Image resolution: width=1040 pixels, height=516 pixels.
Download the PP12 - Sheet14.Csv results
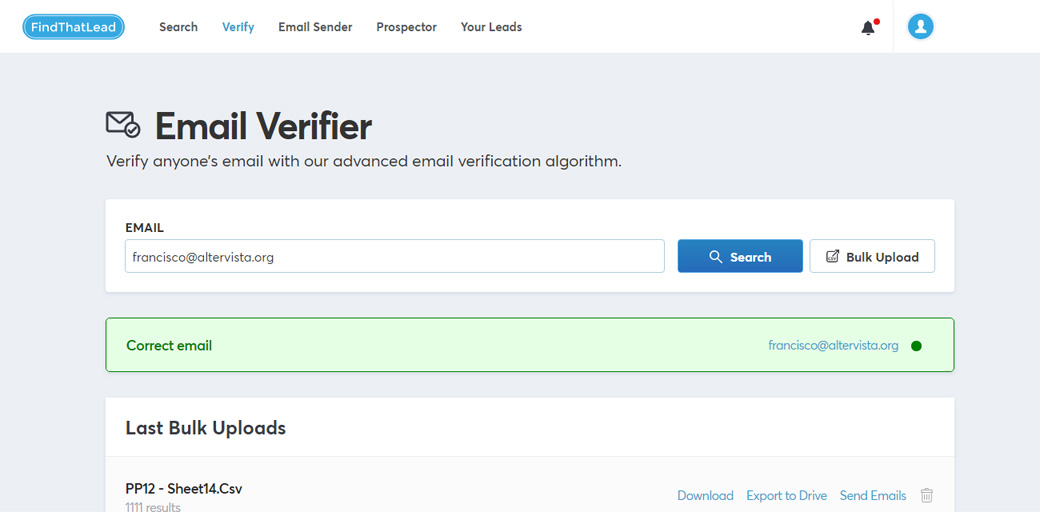click(705, 495)
